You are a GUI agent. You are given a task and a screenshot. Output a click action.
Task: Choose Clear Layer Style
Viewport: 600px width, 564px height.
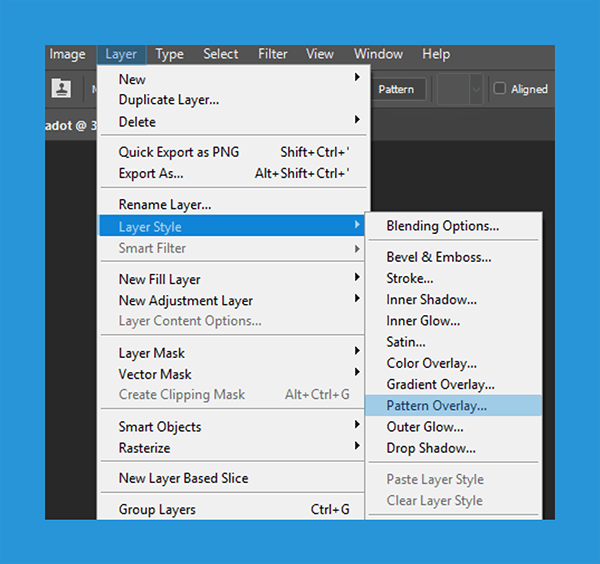[454, 500]
